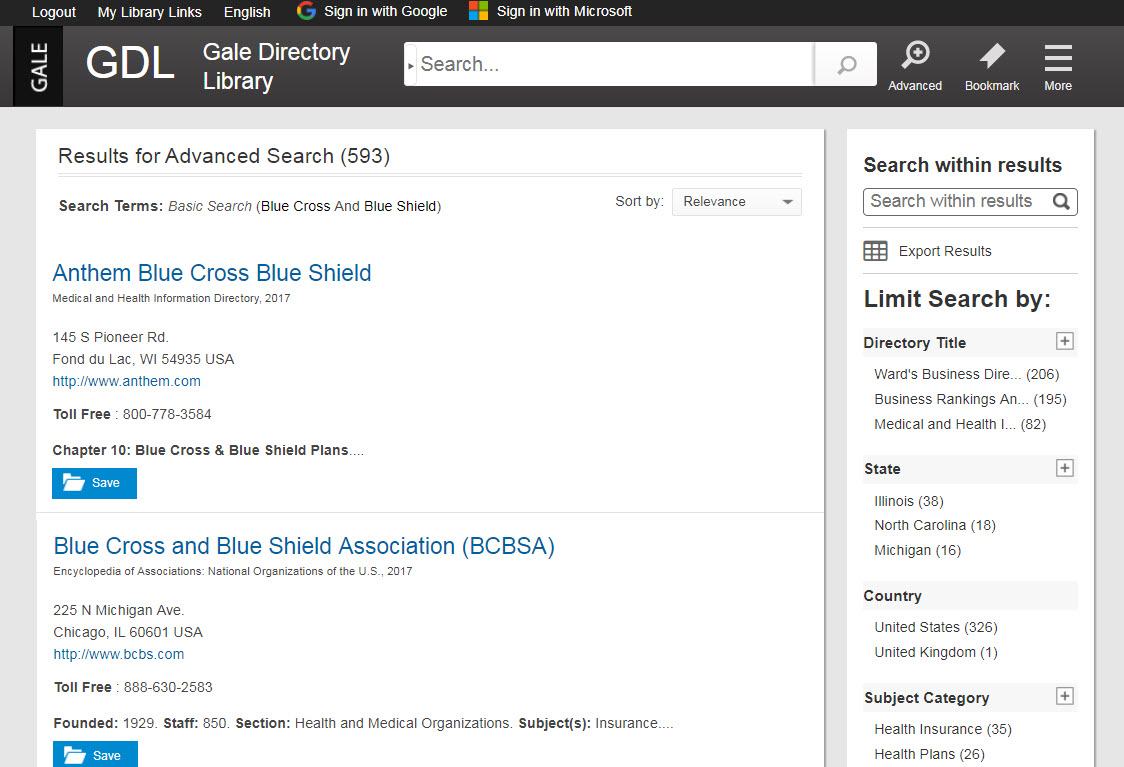Filter by Health Insurance (35)

[943, 729]
